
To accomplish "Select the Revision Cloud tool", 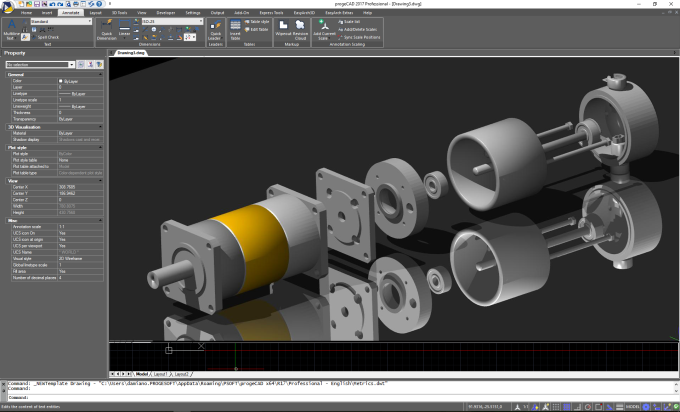I will [300, 29].
